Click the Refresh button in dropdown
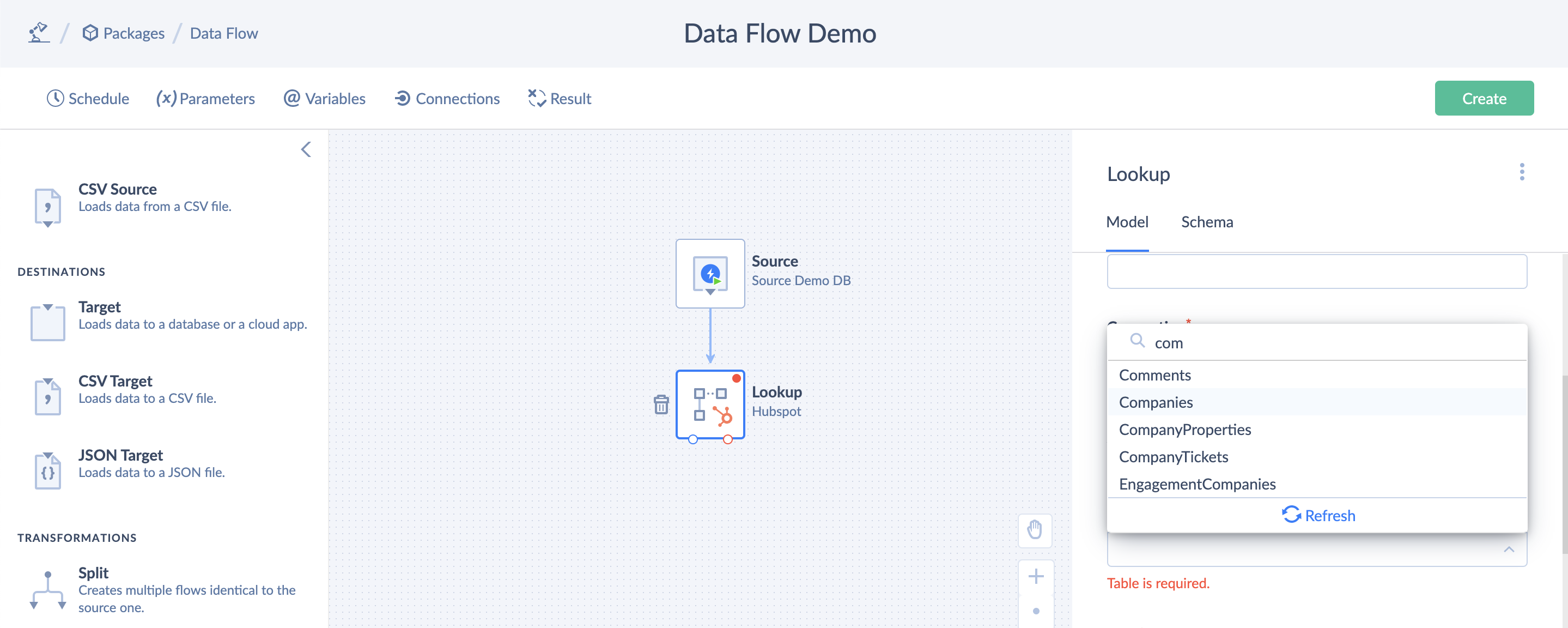1568x628 pixels. coord(1318,515)
